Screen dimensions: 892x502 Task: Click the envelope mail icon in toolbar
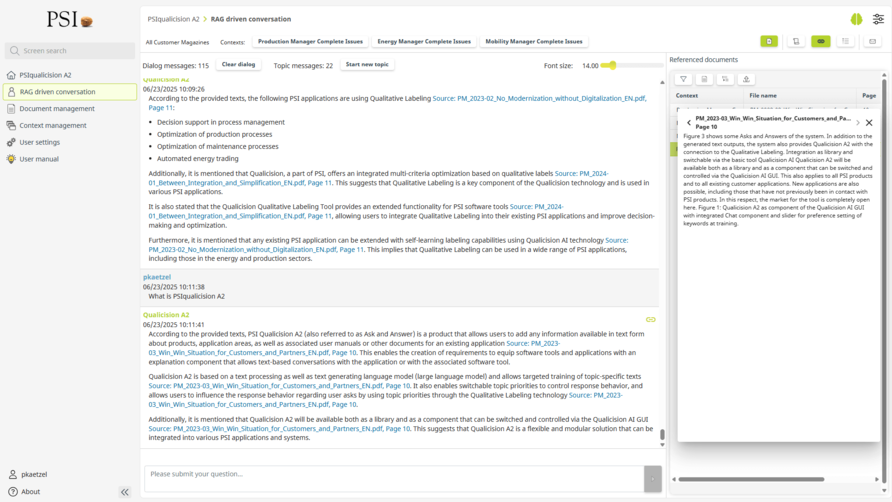pos(873,42)
